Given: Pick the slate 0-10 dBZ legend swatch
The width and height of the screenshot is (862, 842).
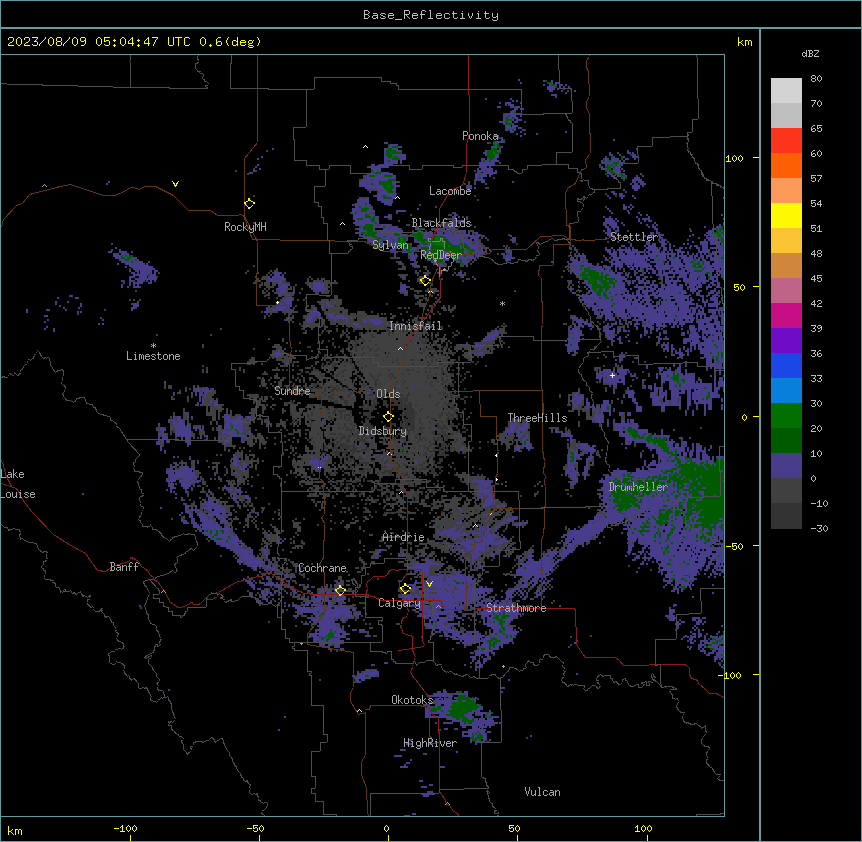Looking at the screenshot, I should click(x=786, y=466).
